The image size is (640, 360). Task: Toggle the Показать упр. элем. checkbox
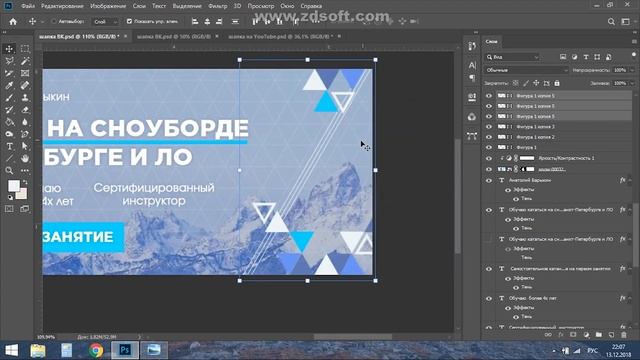pos(129,21)
